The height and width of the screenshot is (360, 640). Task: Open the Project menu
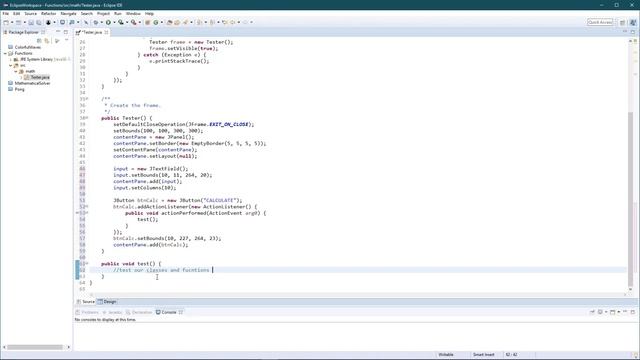point(103,13)
